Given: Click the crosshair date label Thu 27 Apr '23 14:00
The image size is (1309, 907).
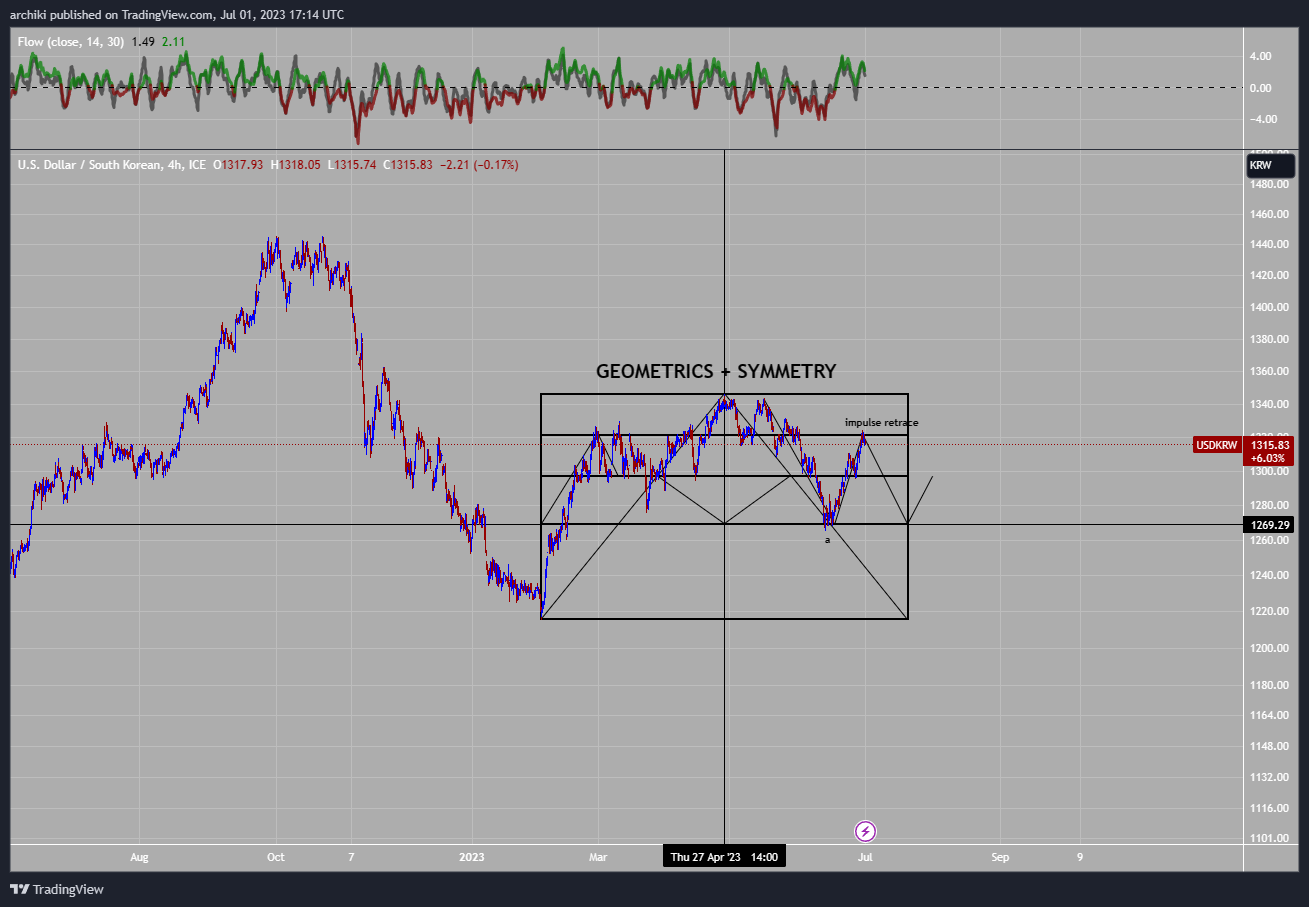Looking at the screenshot, I should tap(724, 857).
